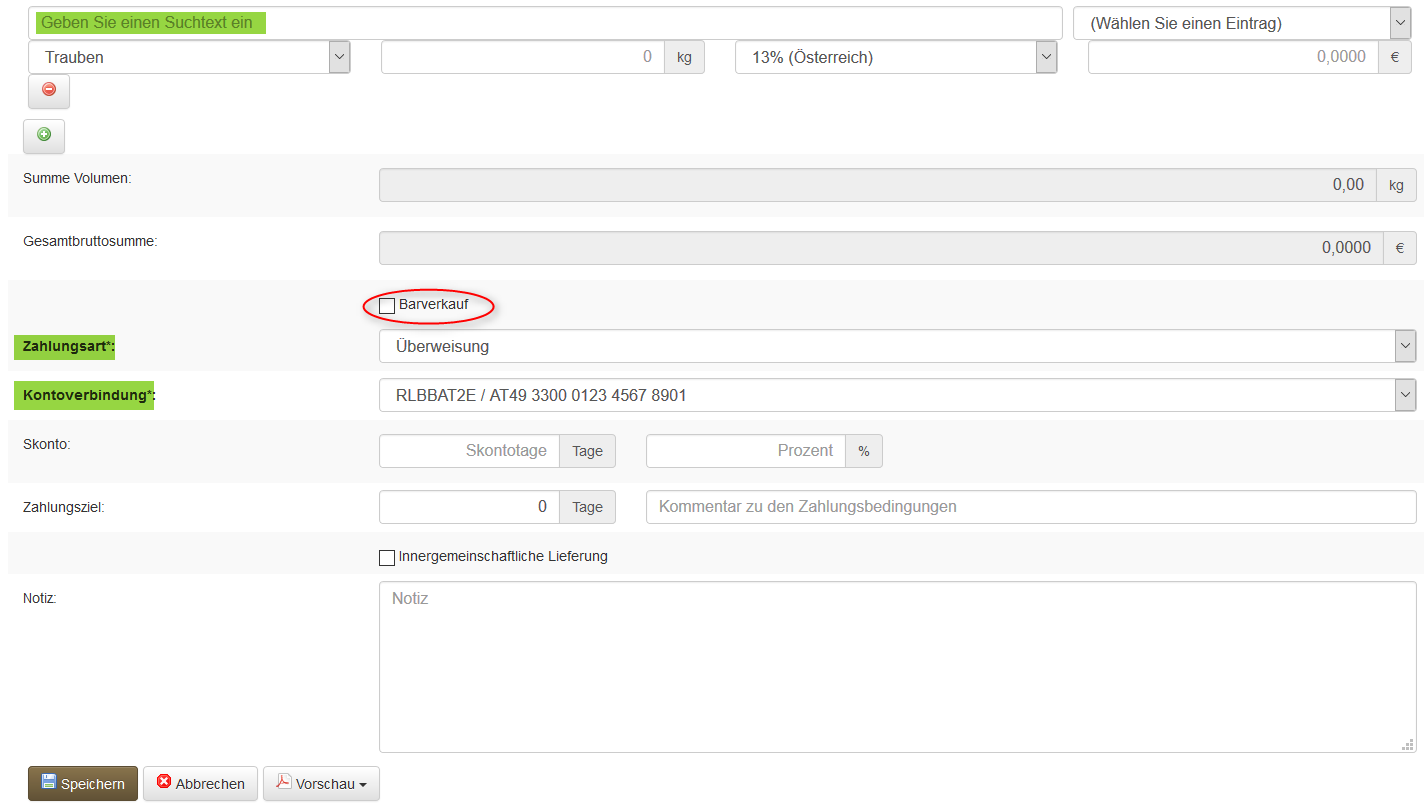Click the green add row icon
The width and height of the screenshot is (1424, 809).
(x=44, y=135)
